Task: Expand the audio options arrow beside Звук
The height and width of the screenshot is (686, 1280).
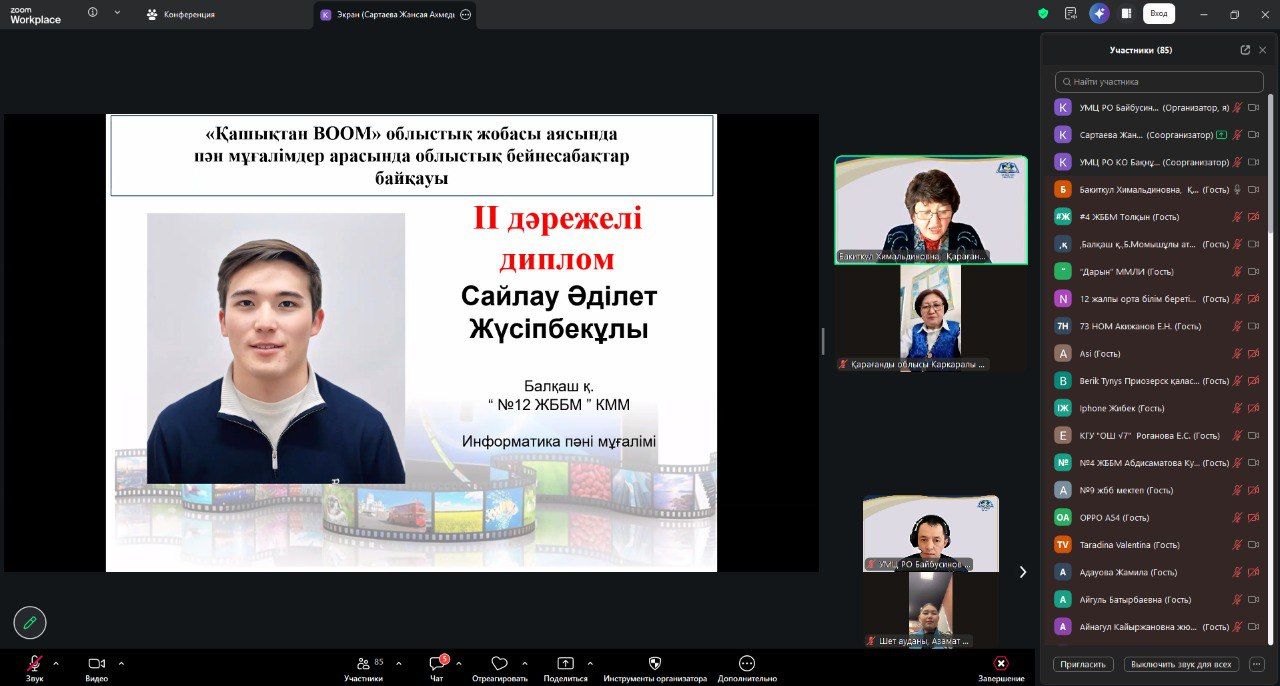Action: click(56, 663)
